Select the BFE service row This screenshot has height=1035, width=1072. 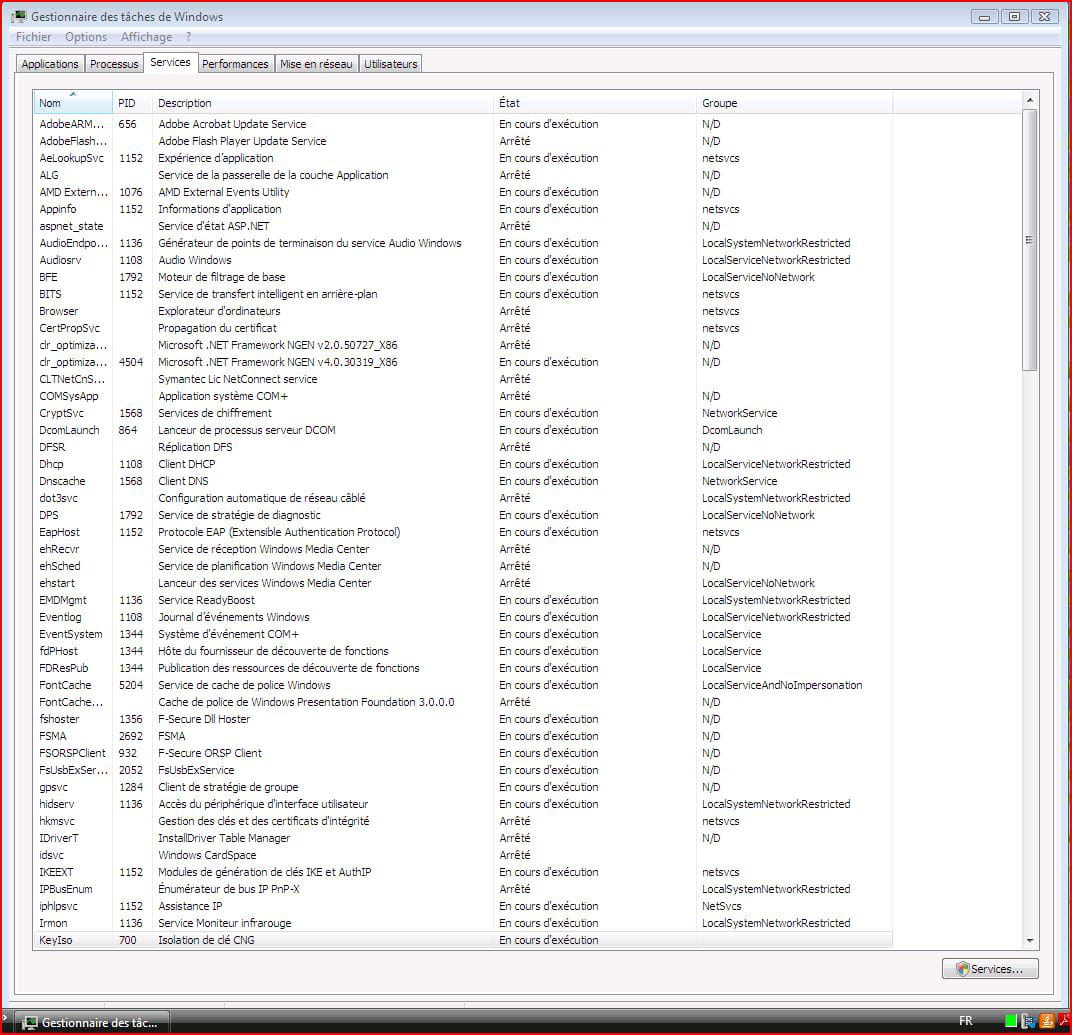pyautogui.click(x=462, y=277)
